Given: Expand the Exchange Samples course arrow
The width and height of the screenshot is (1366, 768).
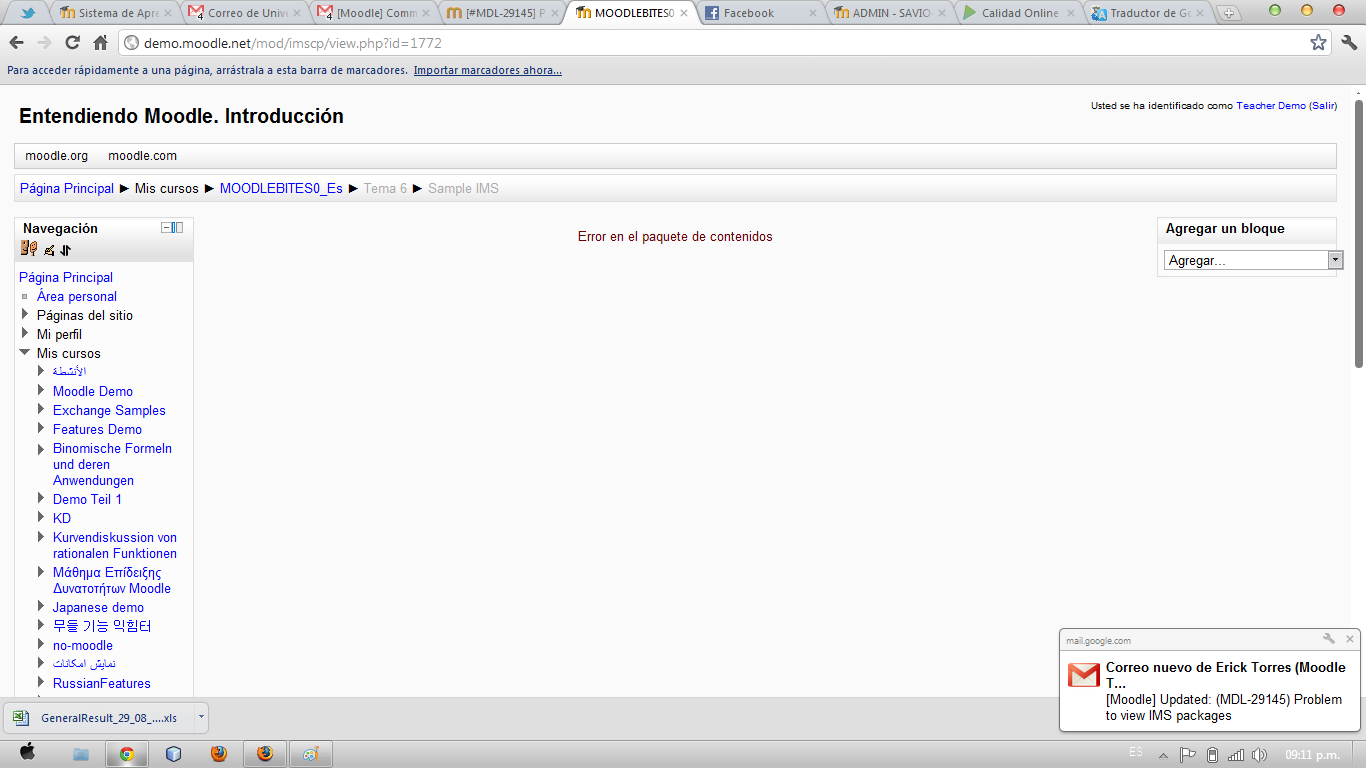Looking at the screenshot, I should [x=41, y=409].
